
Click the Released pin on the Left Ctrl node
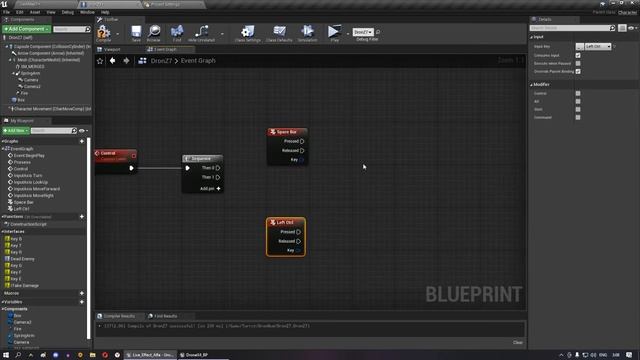pos(298,241)
